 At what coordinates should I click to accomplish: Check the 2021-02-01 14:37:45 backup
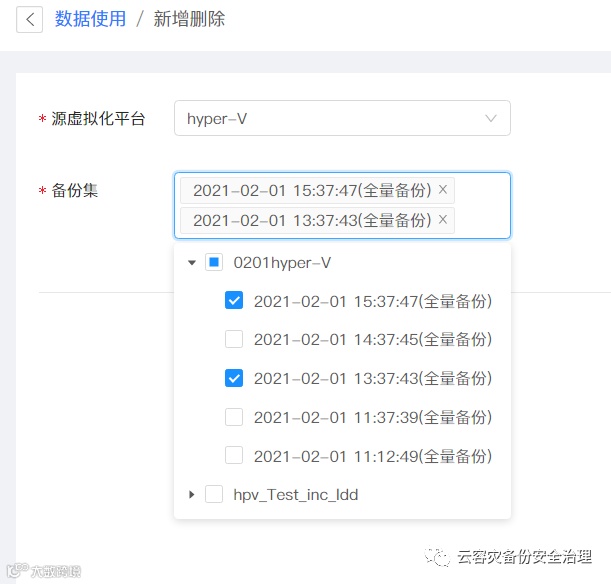click(234, 339)
